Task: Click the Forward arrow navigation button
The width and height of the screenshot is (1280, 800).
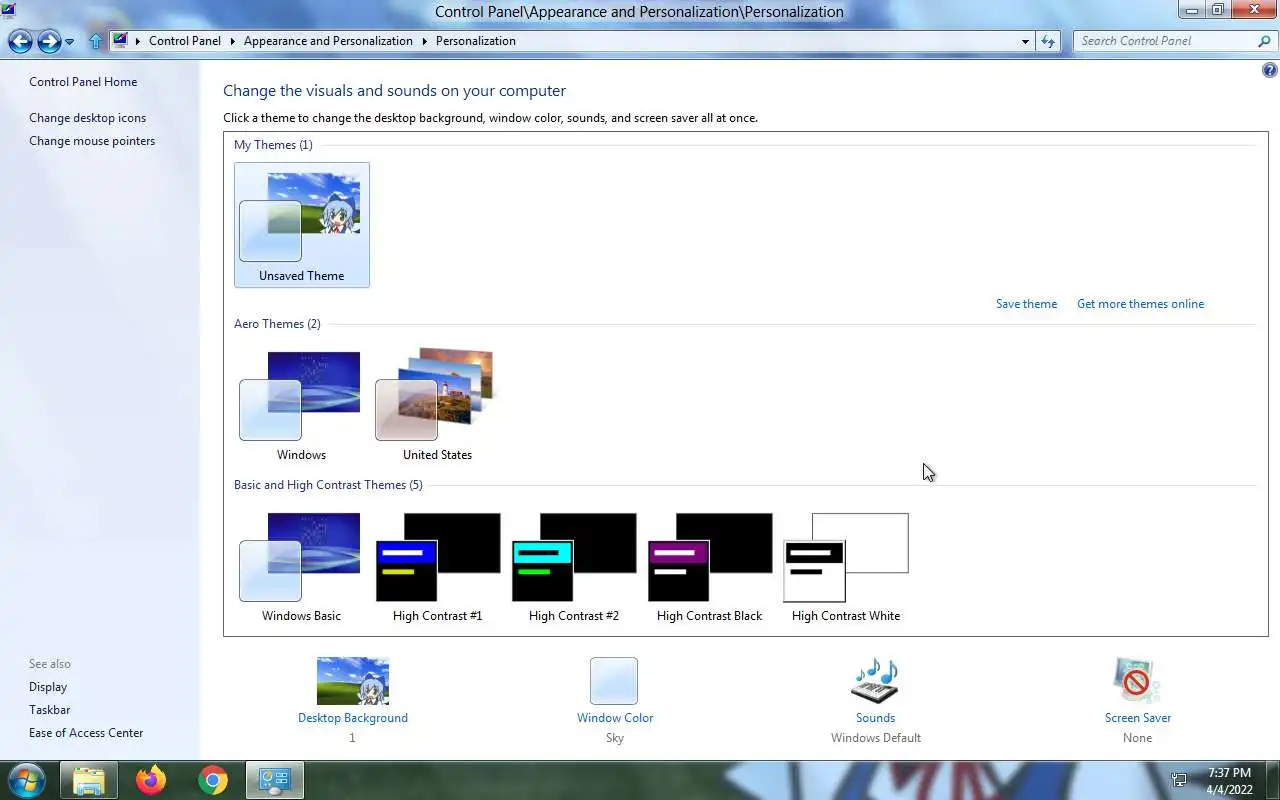Action: (49, 41)
